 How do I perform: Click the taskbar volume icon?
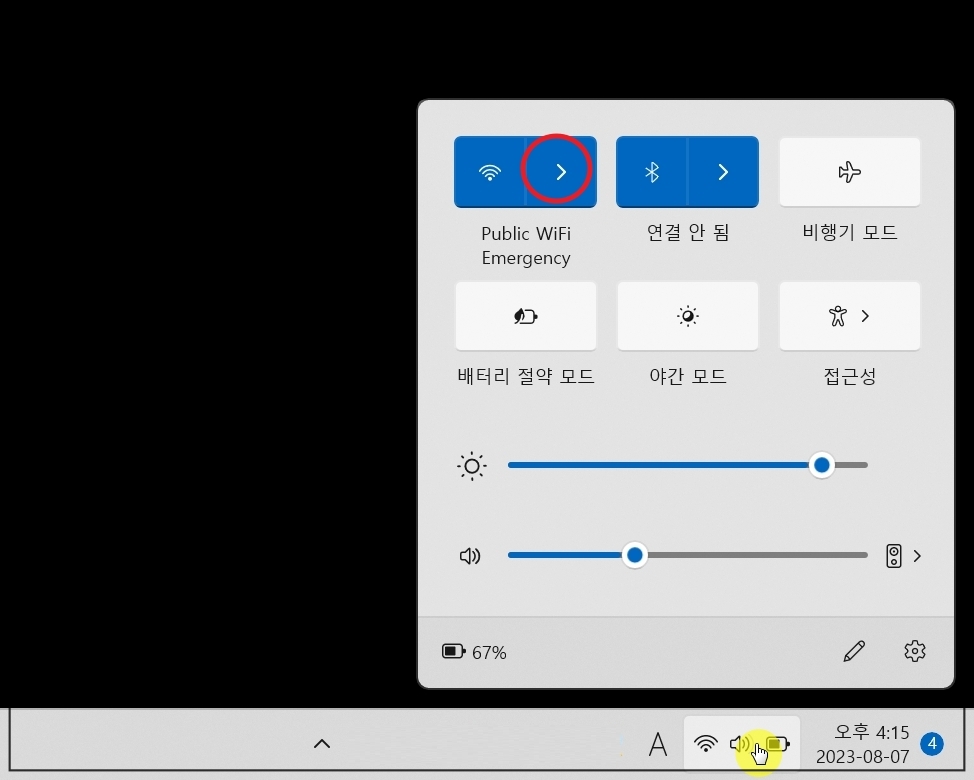[x=740, y=743]
